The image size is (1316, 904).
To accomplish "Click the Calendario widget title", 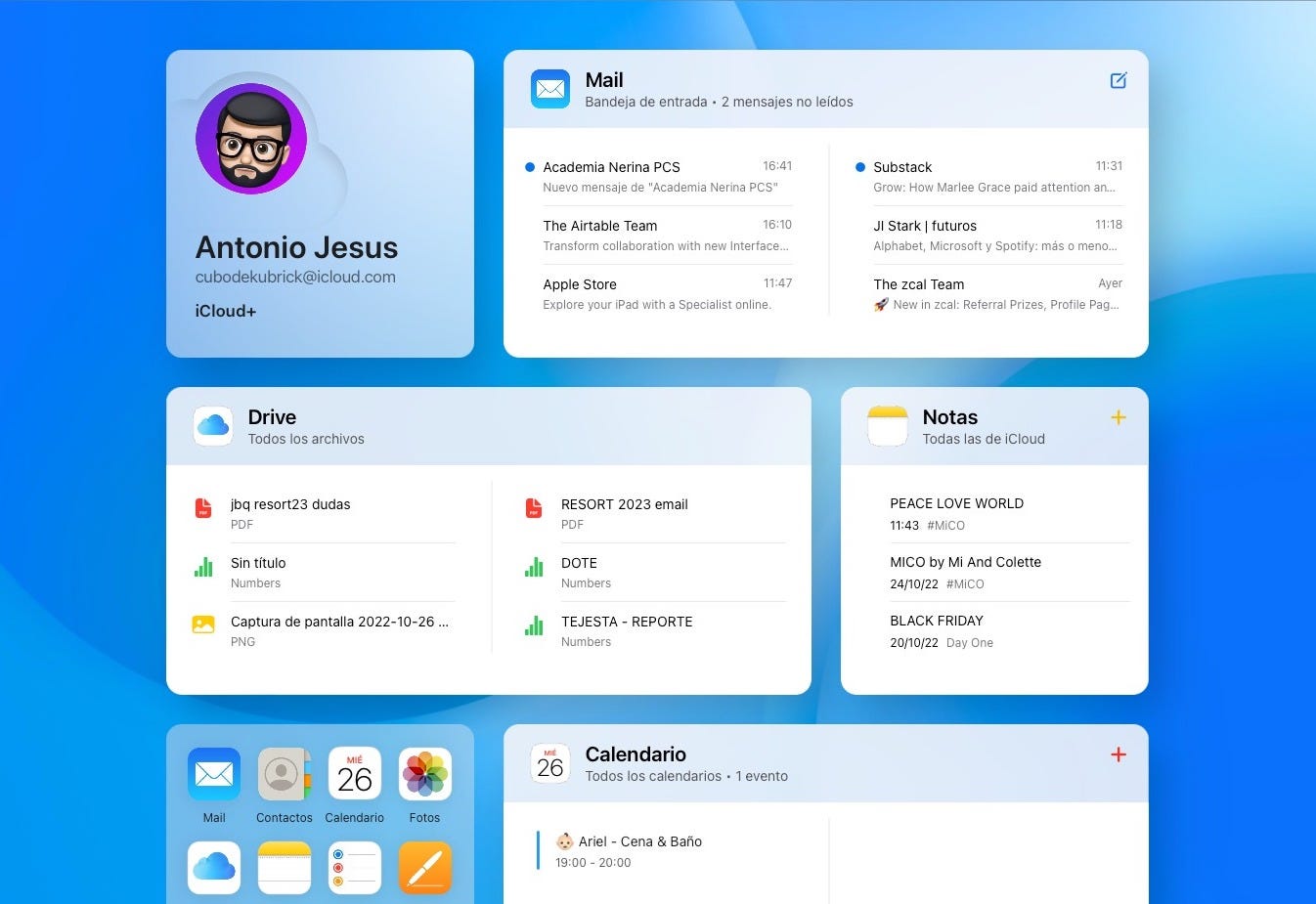I will pyautogui.click(x=636, y=754).
